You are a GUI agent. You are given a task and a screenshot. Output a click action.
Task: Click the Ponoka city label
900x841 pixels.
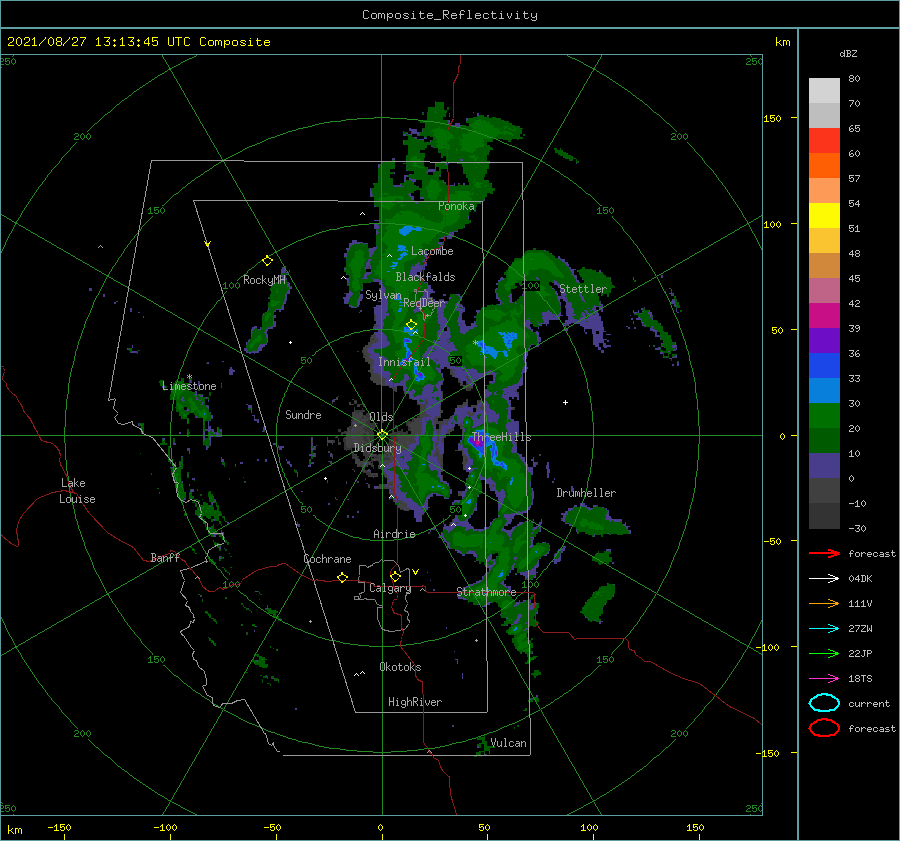coord(456,206)
